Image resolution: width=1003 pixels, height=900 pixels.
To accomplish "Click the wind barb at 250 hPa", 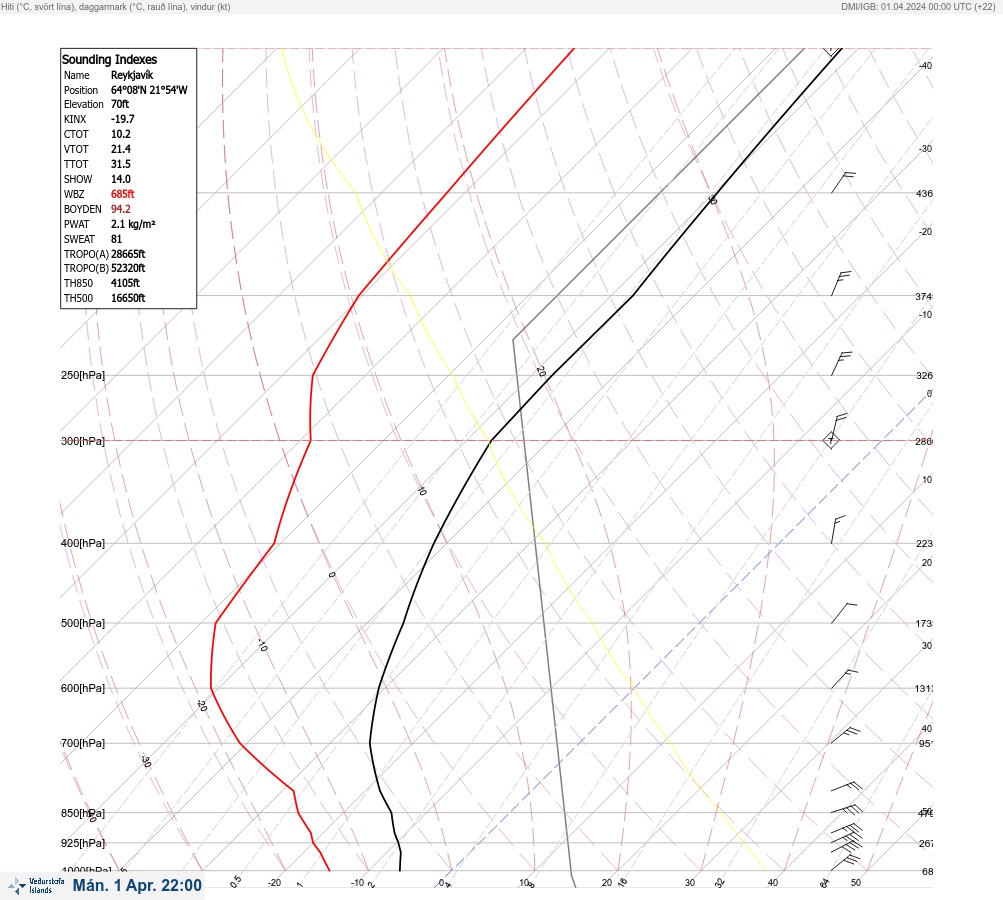I will pos(841,363).
